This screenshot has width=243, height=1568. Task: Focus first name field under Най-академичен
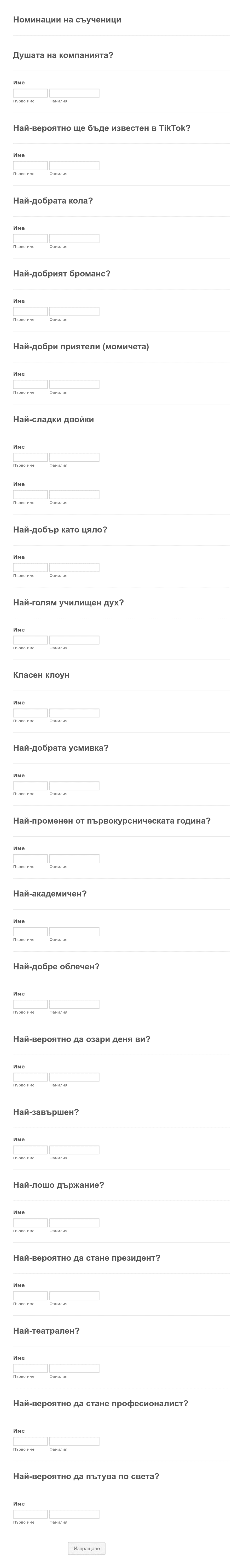(x=31, y=931)
